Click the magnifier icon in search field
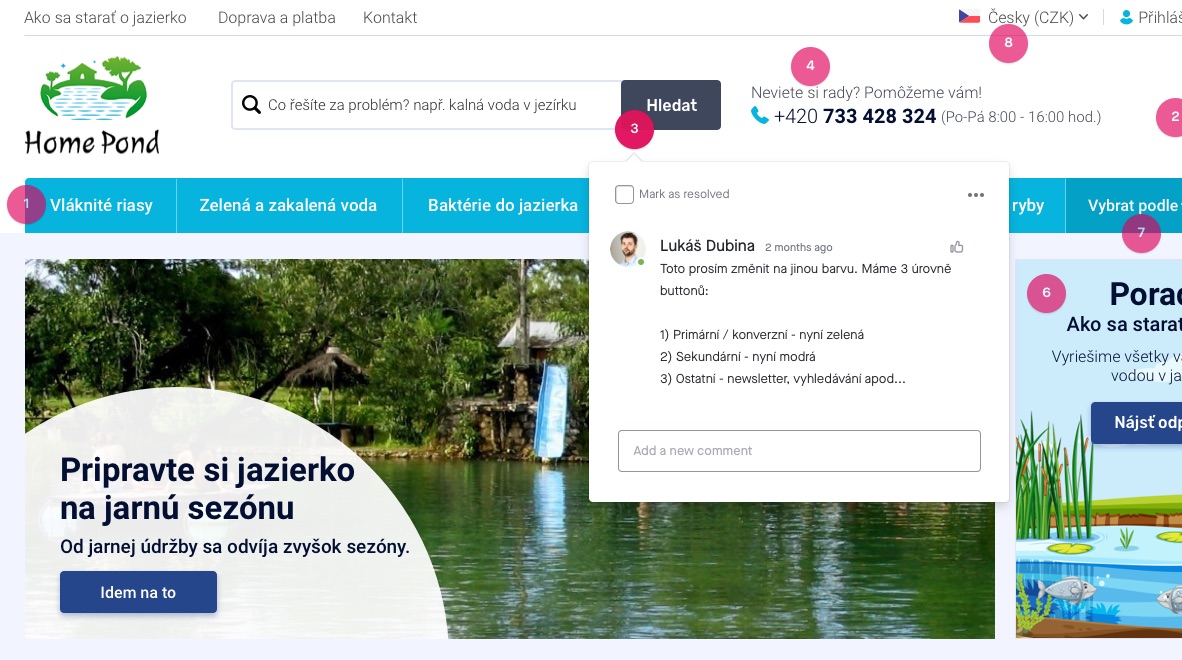This screenshot has height=660, width=1182. pos(251,105)
